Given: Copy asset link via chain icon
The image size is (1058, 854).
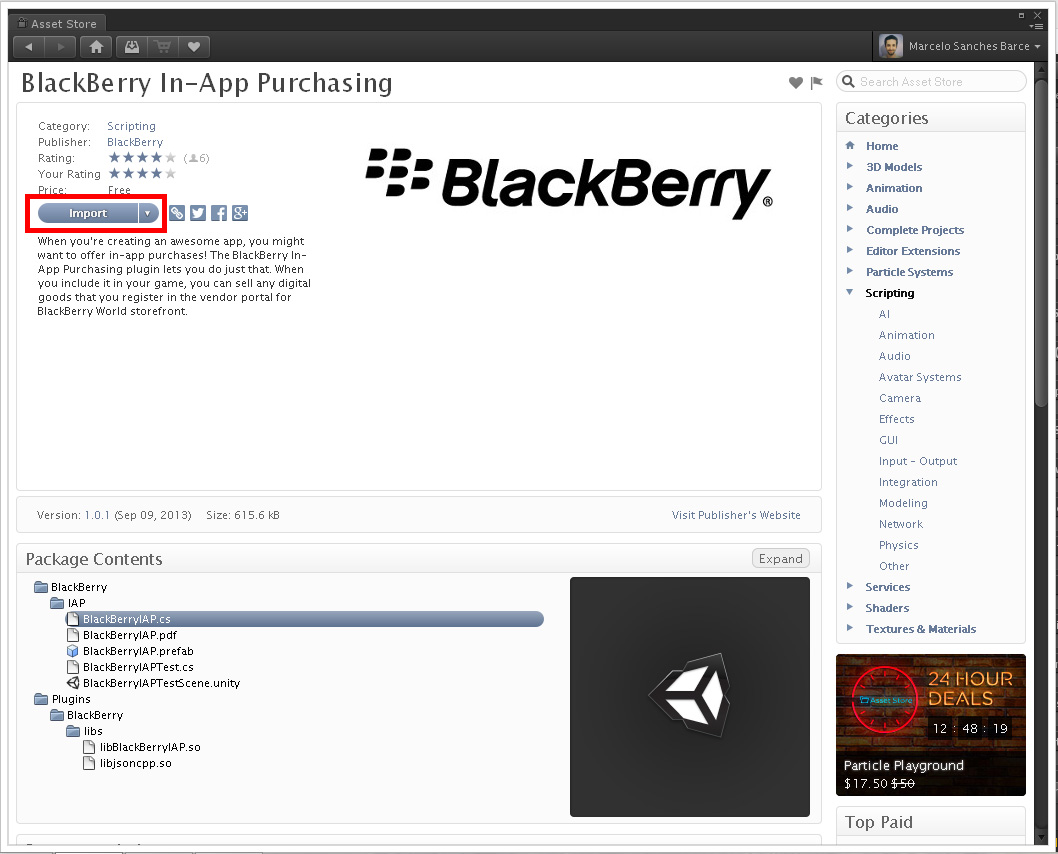Looking at the screenshot, I should [x=177, y=213].
